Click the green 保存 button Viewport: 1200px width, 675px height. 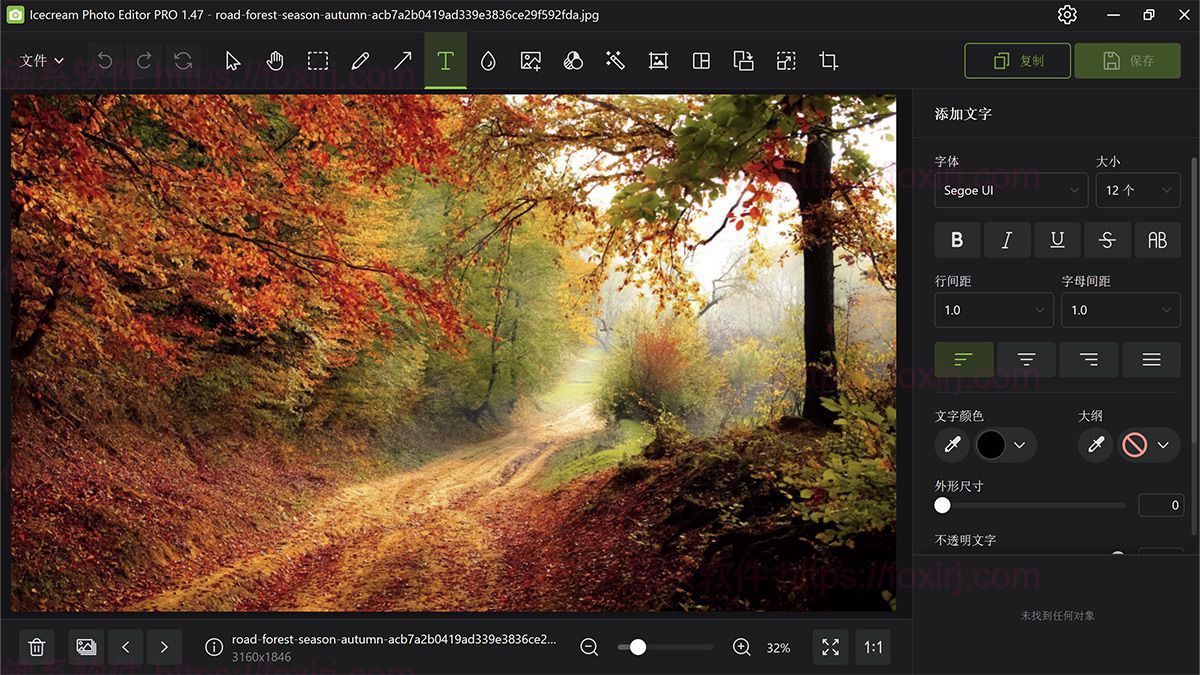pos(1127,61)
